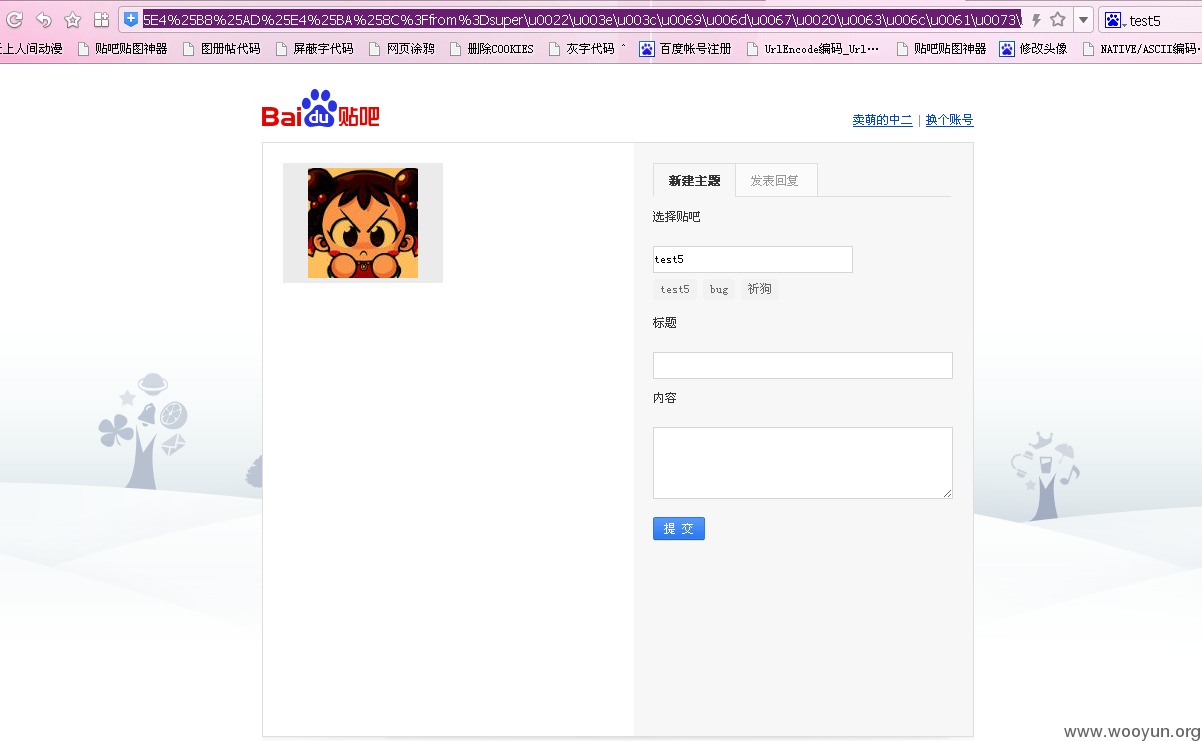Image resolution: width=1202 pixels, height=741 pixels.
Task: Open the 屏蔽字代码 bookmark
Action: click(x=314, y=48)
